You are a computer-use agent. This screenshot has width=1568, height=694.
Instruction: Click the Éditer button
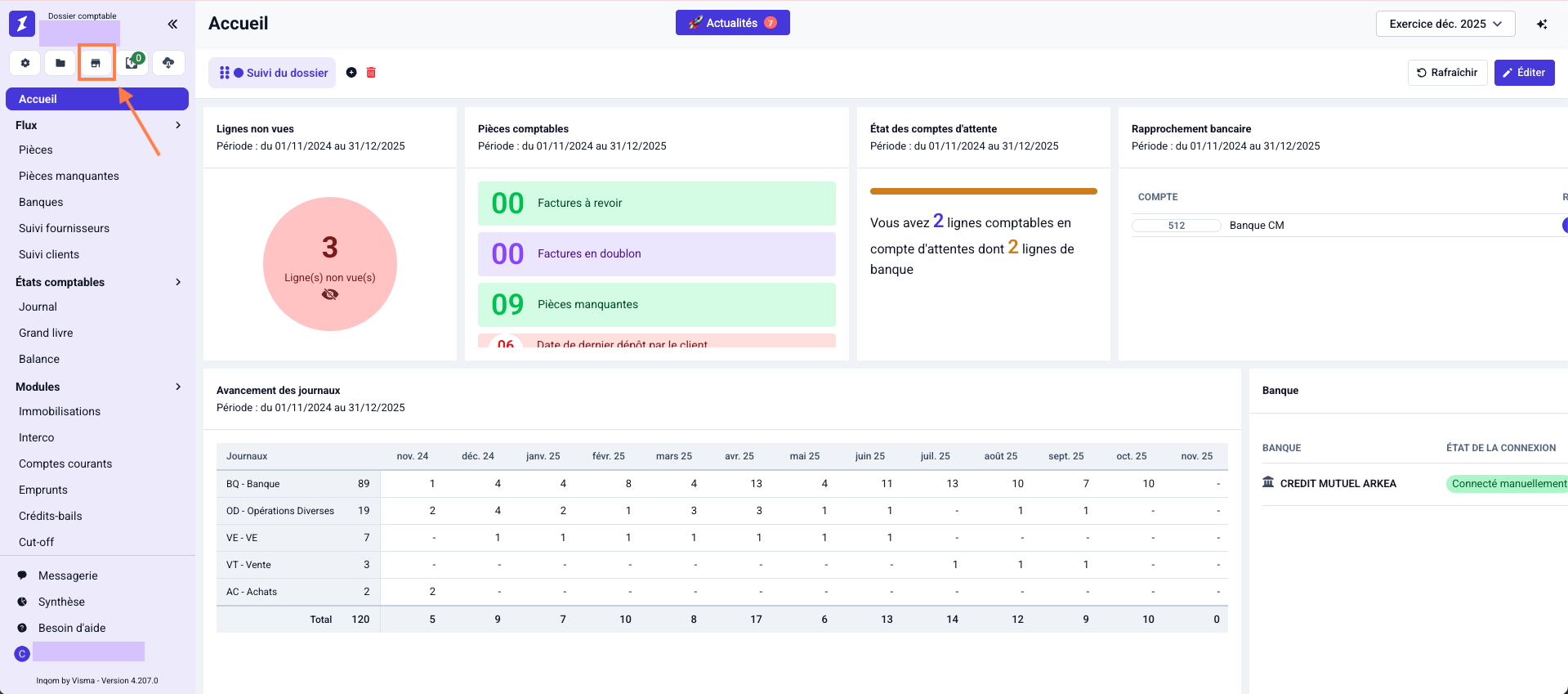pos(1524,73)
